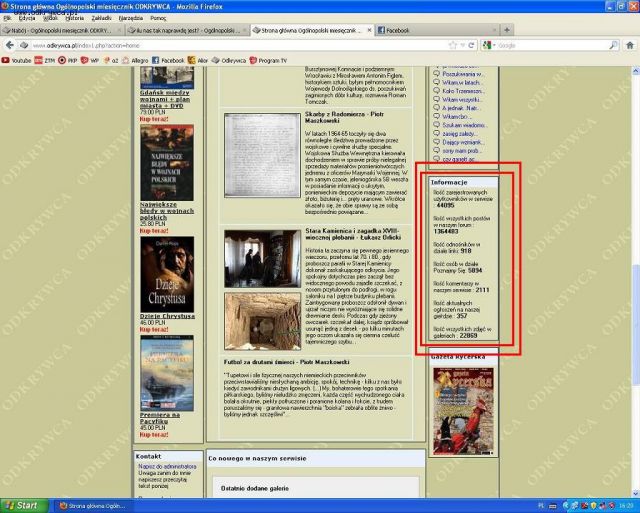Image resolution: width=640 pixels, height=513 pixels.
Task: Open a new tab with the plus button
Action: pyautogui.click(x=507, y=30)
